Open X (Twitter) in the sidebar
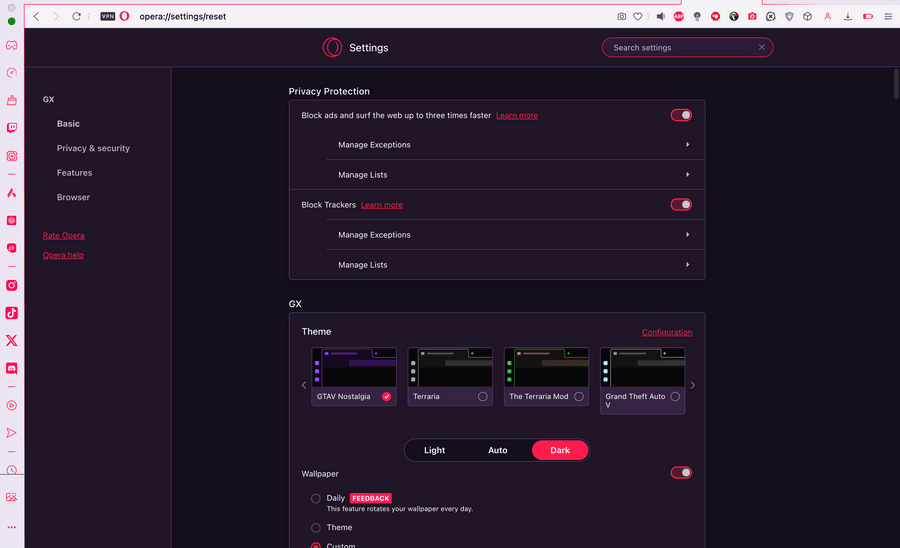This screenshot has height=548, width=900. tap(11, 340)
